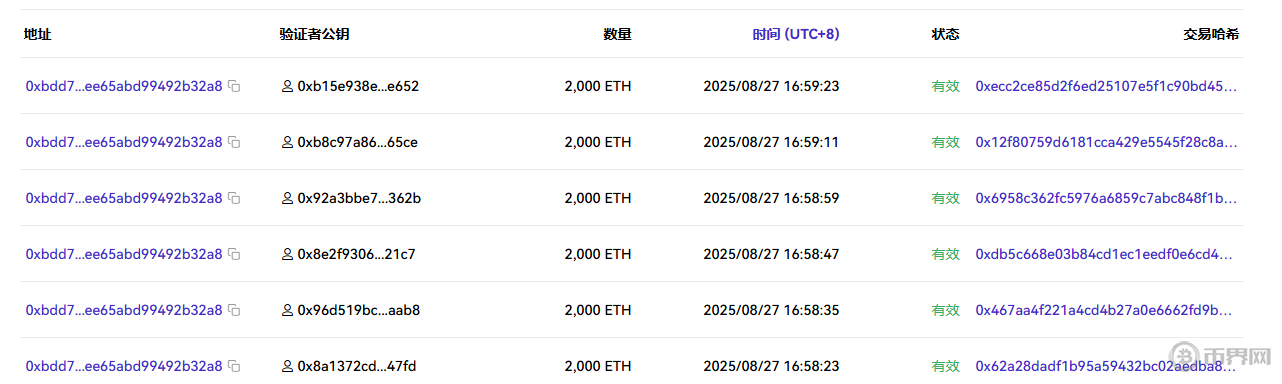Open validator pubkey 0xb8c97a86...65ce

(x=358, y=143)
